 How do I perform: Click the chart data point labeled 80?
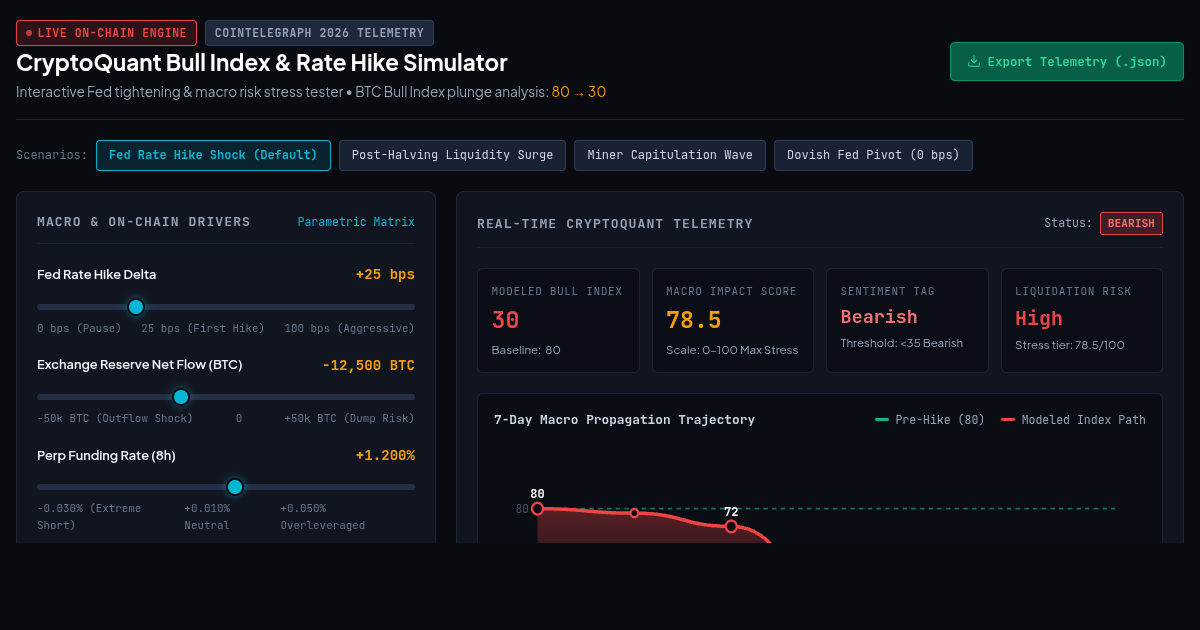click(537, 509)
